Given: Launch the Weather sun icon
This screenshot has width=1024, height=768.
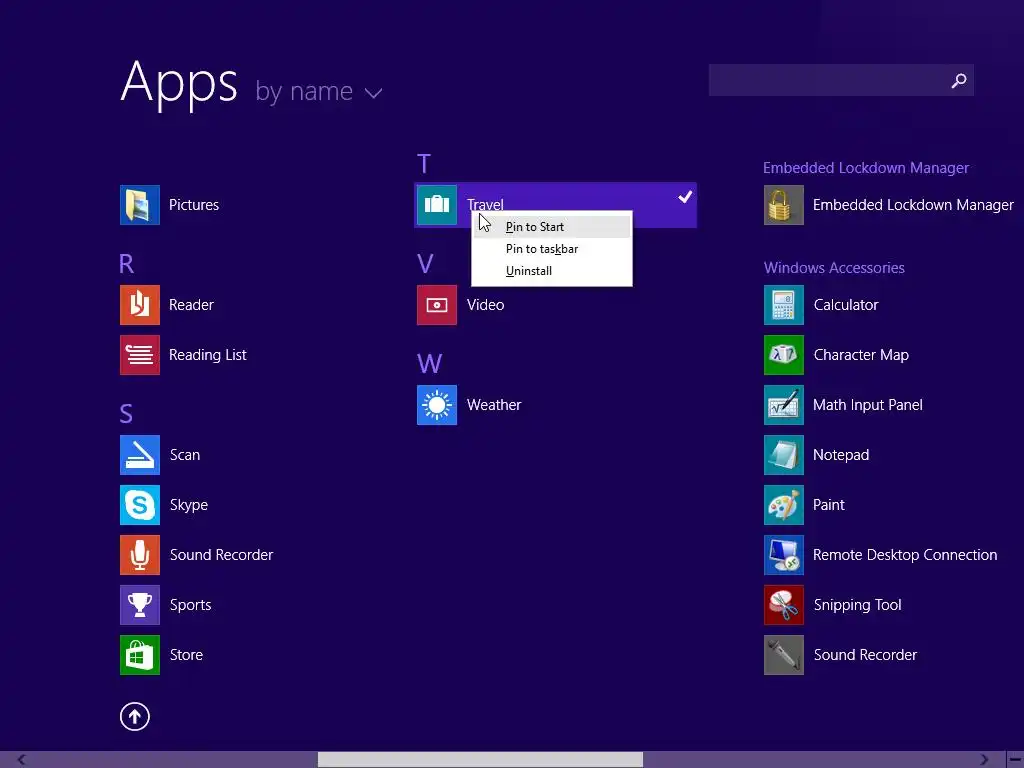Looking at the screenshot, I should tap(437, 405).
